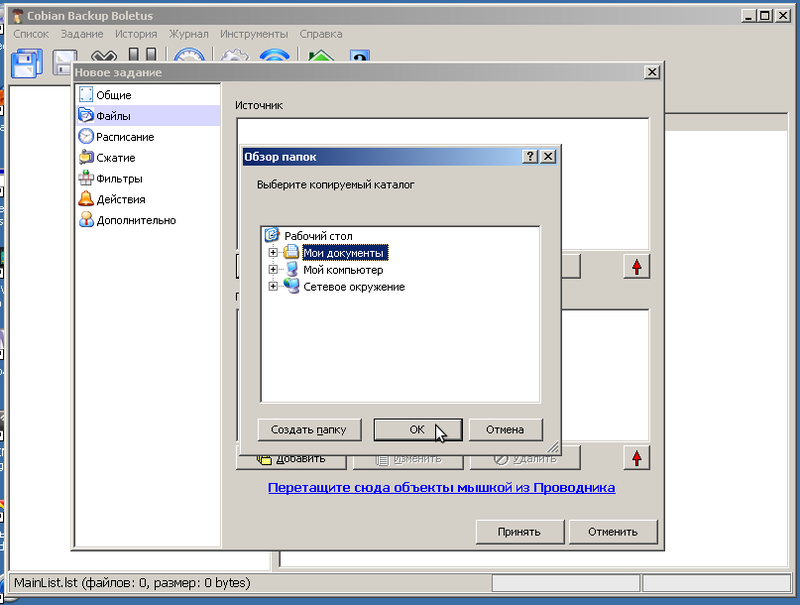Open Сжатие settings in sidebar

pyautogui.click(x=115, y=158)
